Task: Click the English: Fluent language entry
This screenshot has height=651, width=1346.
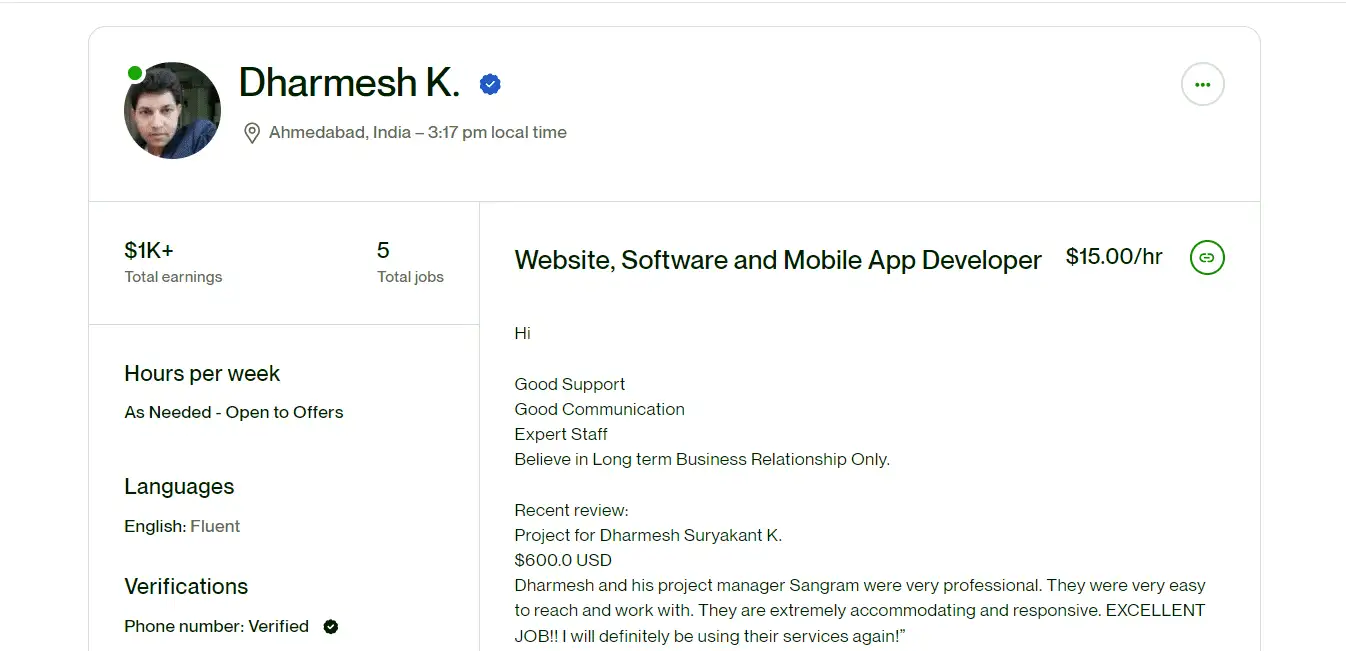Action: (x=182, y=527)
